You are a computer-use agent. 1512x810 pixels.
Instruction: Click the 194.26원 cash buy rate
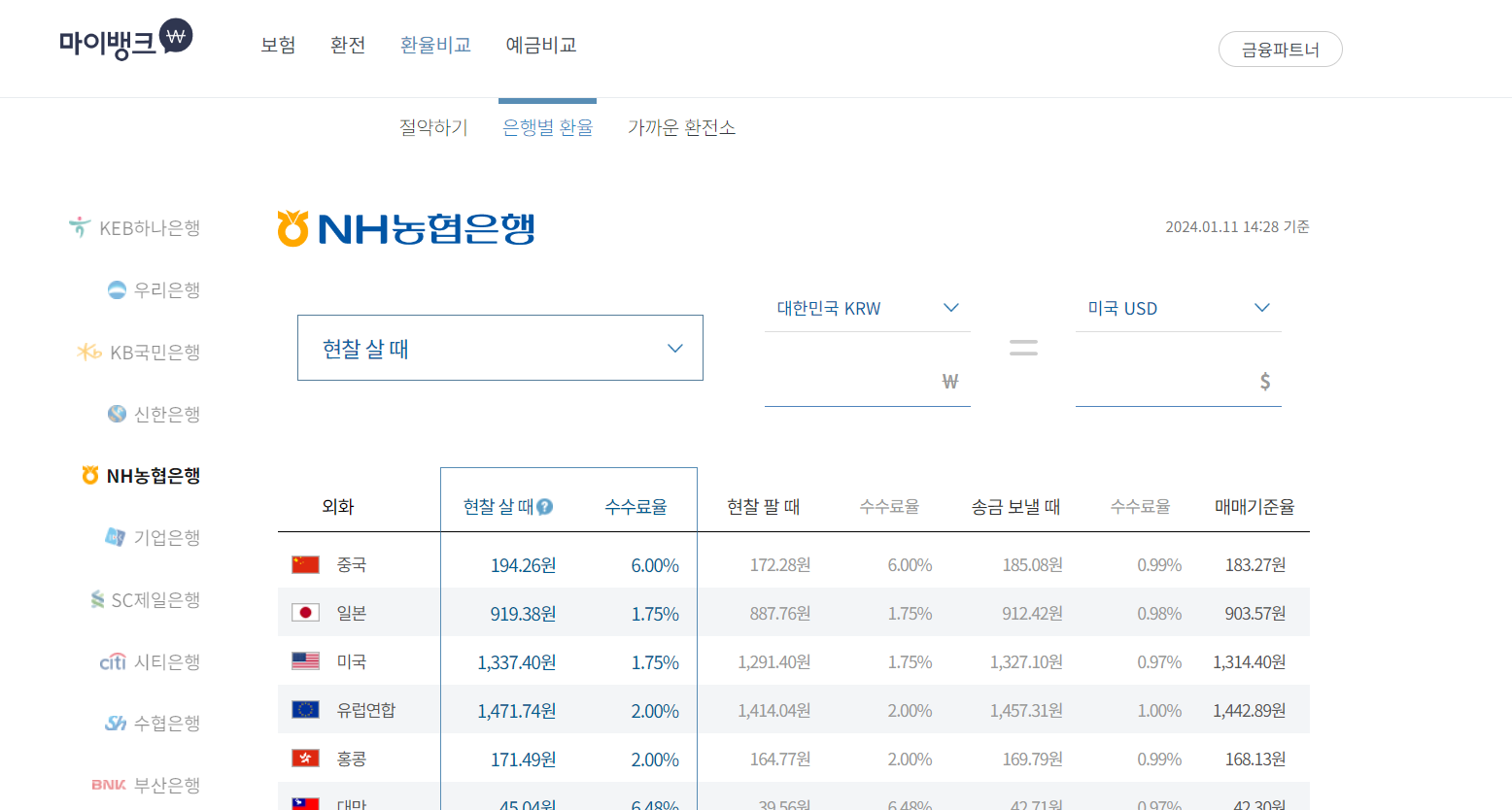[x=523, y=565]
